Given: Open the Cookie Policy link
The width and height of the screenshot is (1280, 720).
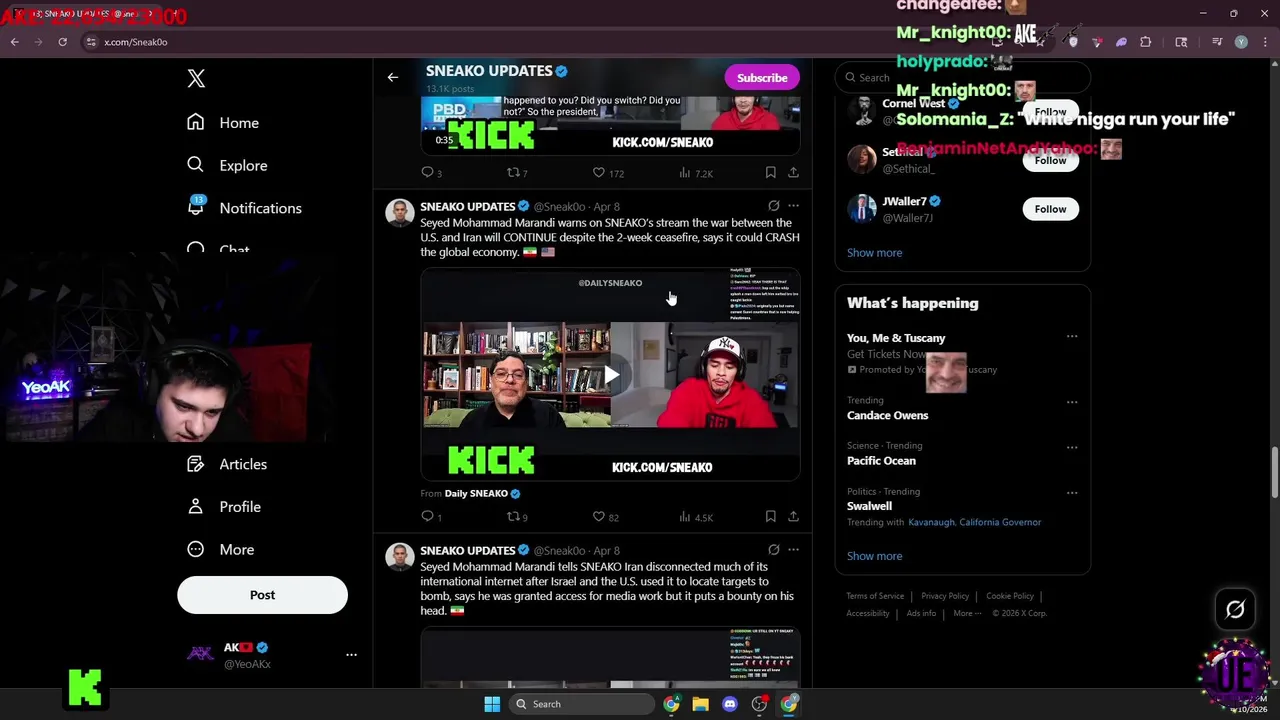Looking at the screenshot, I should point(1010,596).
